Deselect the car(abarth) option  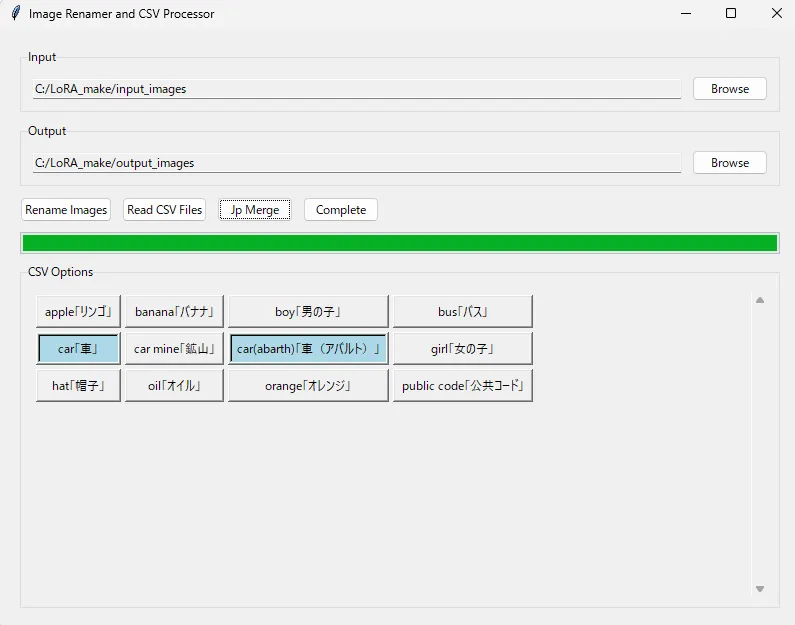(x=308, y=349)
